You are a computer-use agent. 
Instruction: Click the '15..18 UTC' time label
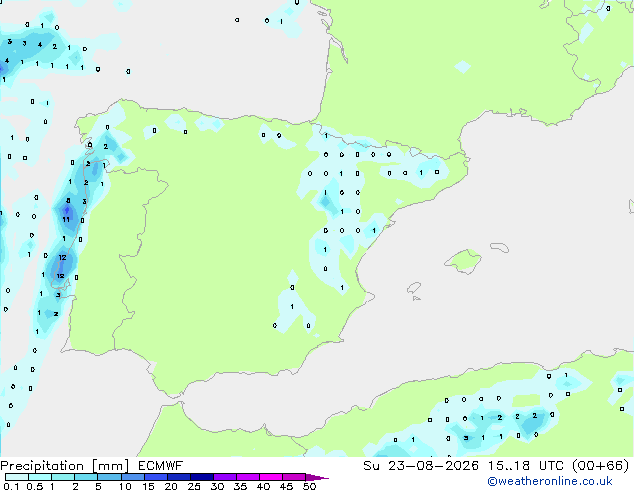pos(526,466)
